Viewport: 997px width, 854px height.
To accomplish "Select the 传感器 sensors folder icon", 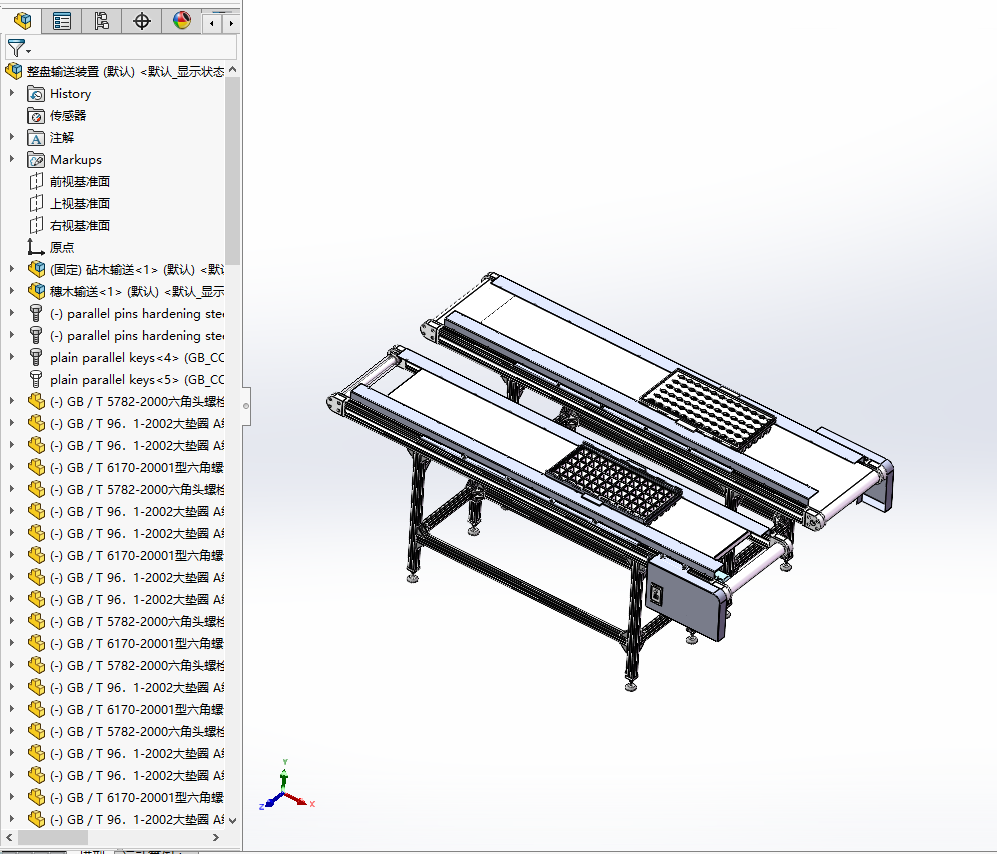I will (36, 116).
